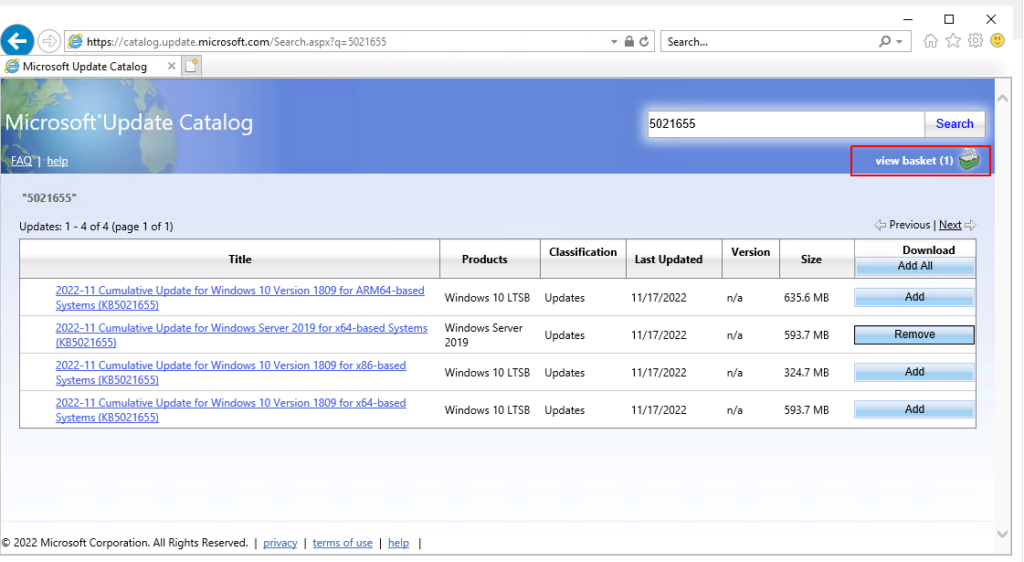
Task: Open the help link in header
Action: tap(57, 161)
